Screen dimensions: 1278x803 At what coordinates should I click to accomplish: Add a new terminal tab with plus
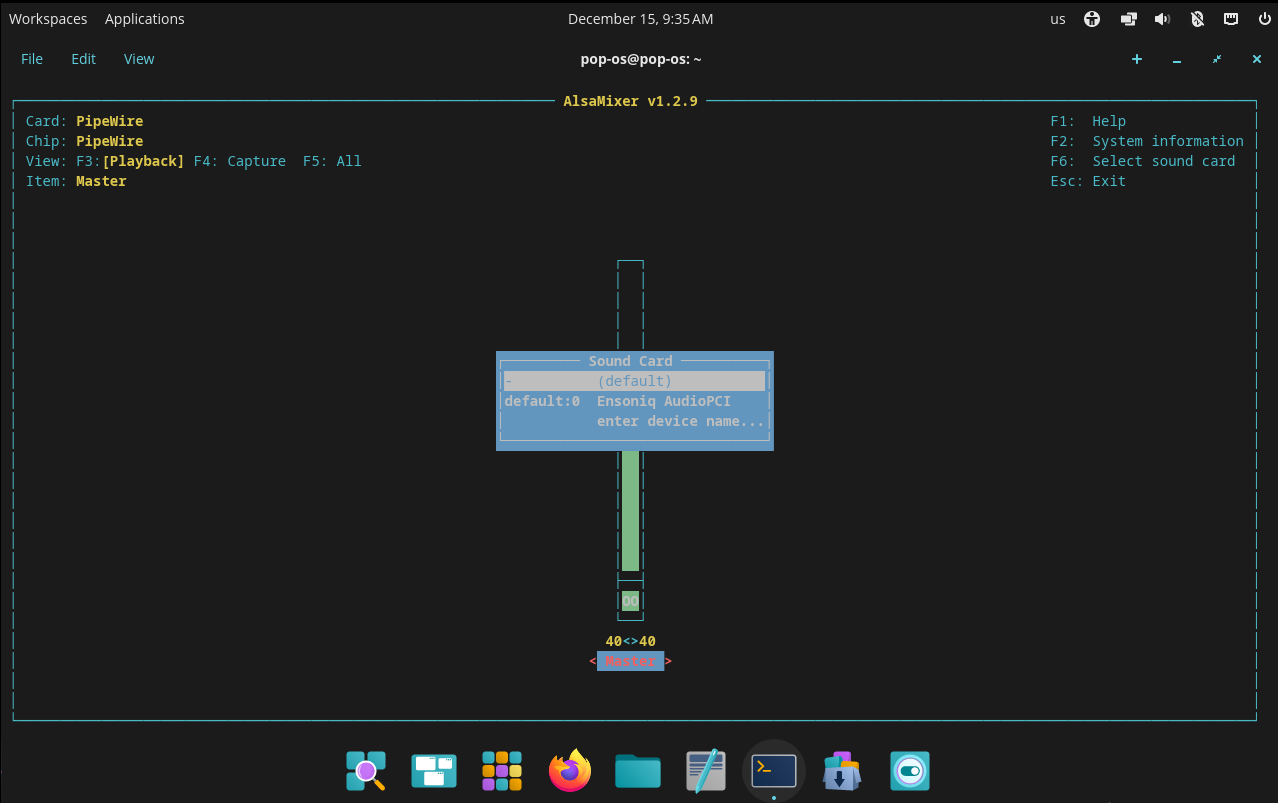click(1137, 59)
